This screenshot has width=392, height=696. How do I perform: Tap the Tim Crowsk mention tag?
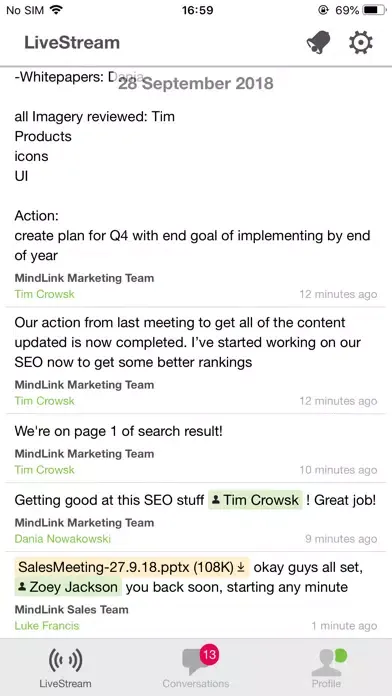(255, 500)
